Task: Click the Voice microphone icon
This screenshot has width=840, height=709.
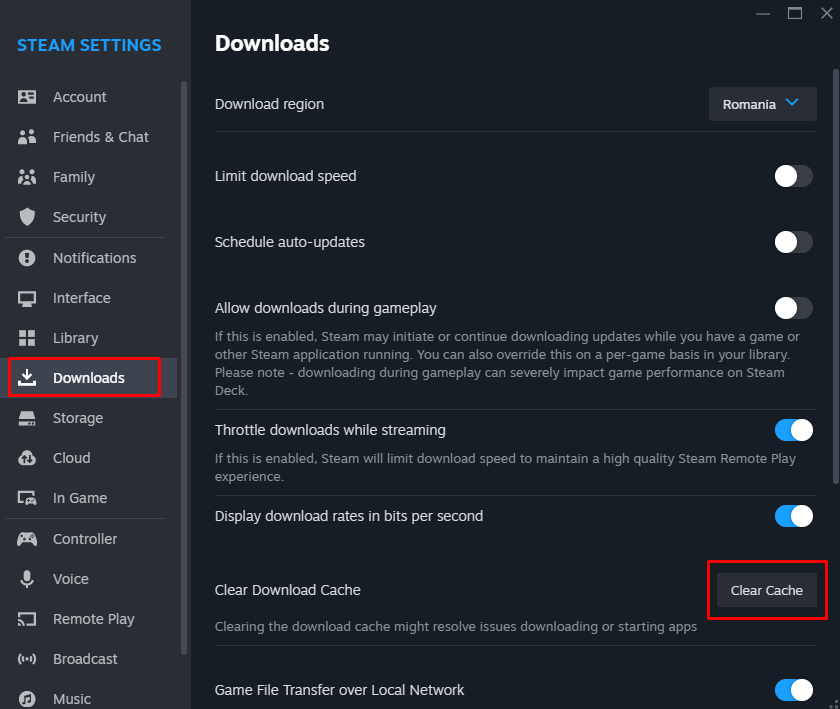Action: click(27, 579)
